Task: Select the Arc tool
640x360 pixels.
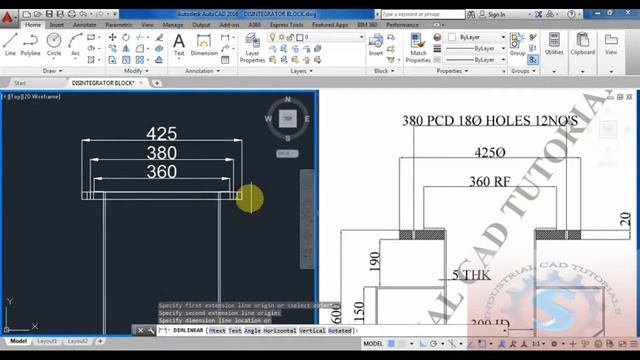Action: point(75,45)
